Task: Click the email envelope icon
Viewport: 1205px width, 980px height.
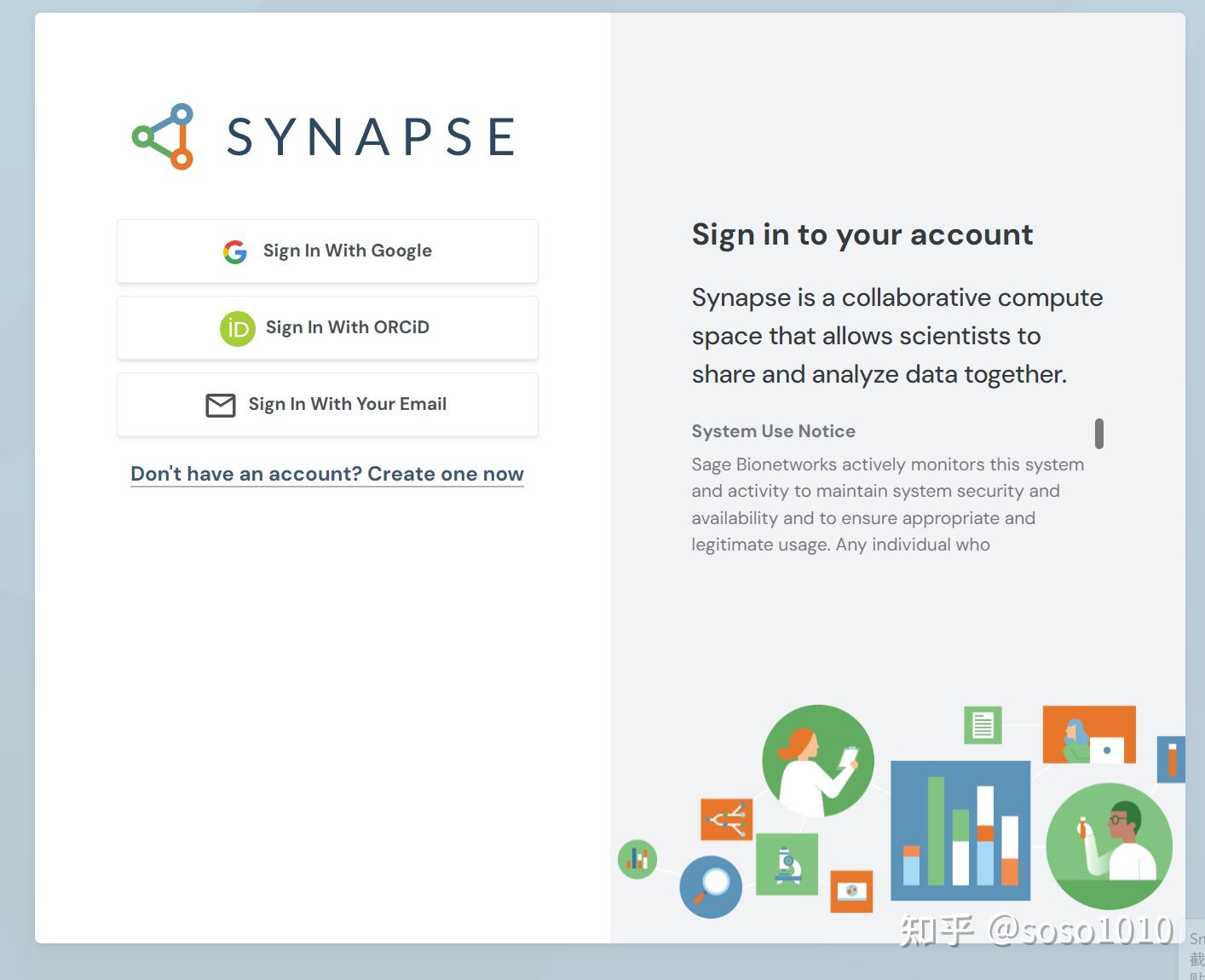Action: [x=221, y=405]
